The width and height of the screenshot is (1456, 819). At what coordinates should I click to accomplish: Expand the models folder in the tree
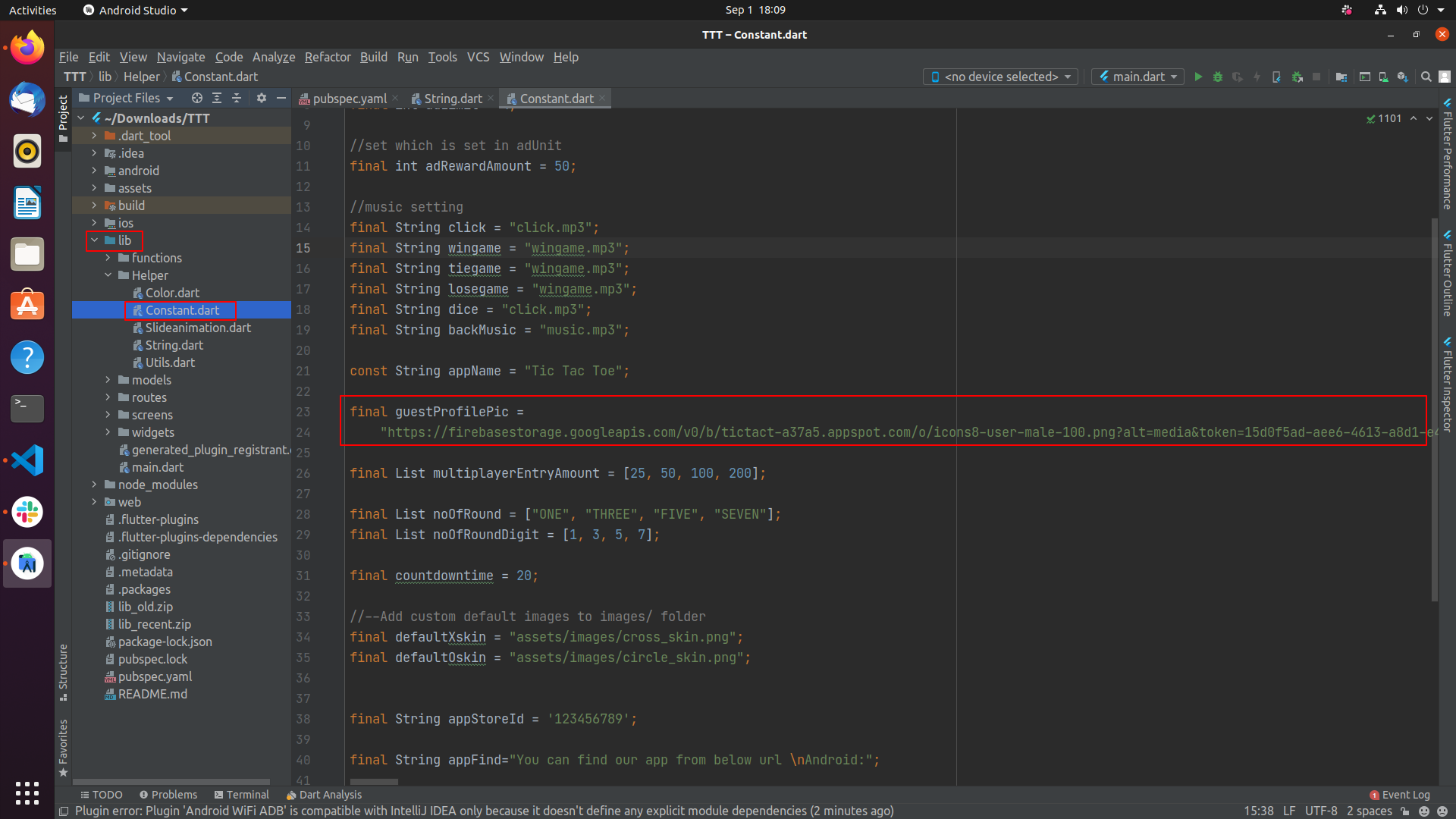(x=108, y=380)
